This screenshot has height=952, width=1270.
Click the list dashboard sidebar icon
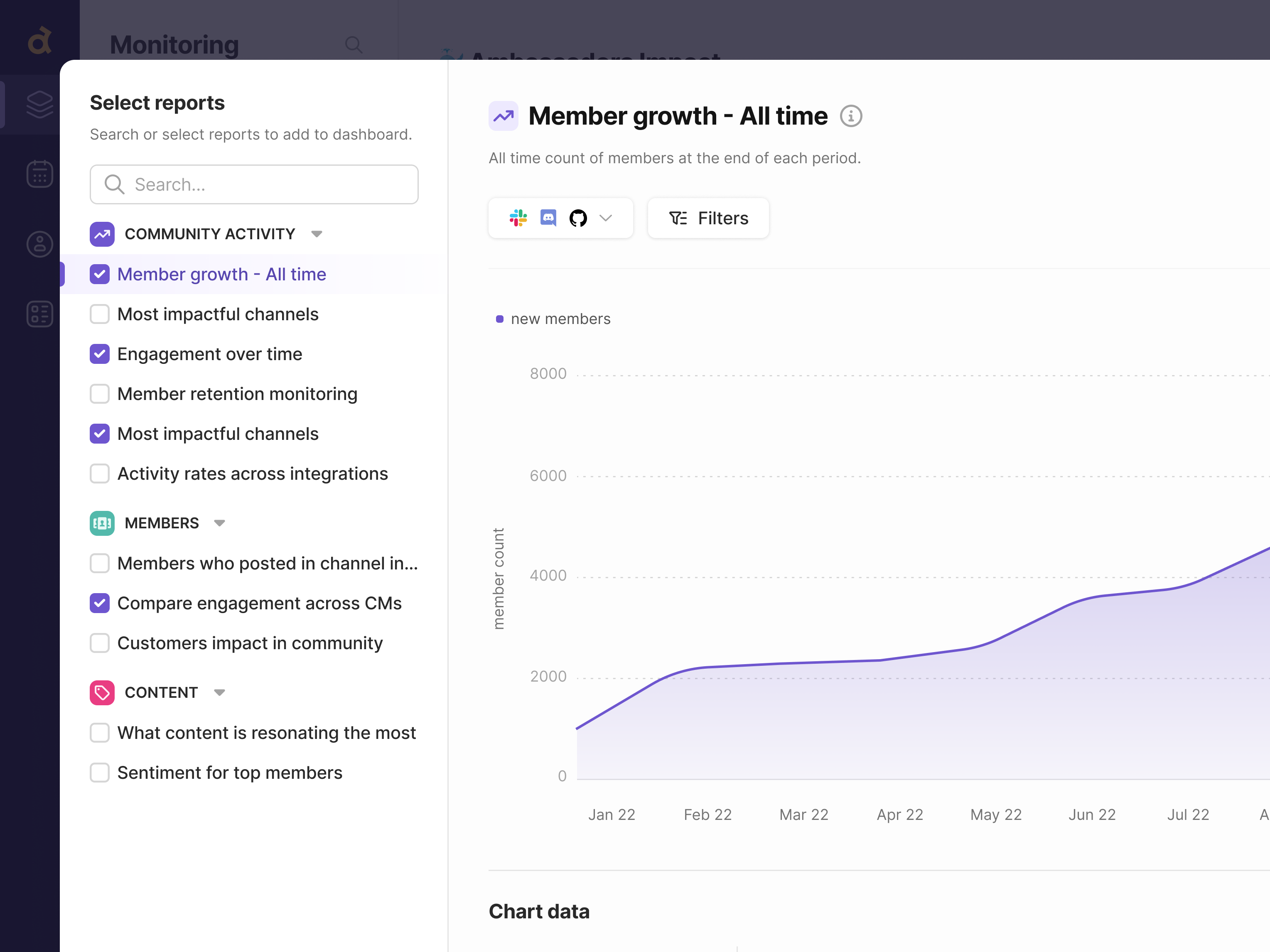point(39,314)
